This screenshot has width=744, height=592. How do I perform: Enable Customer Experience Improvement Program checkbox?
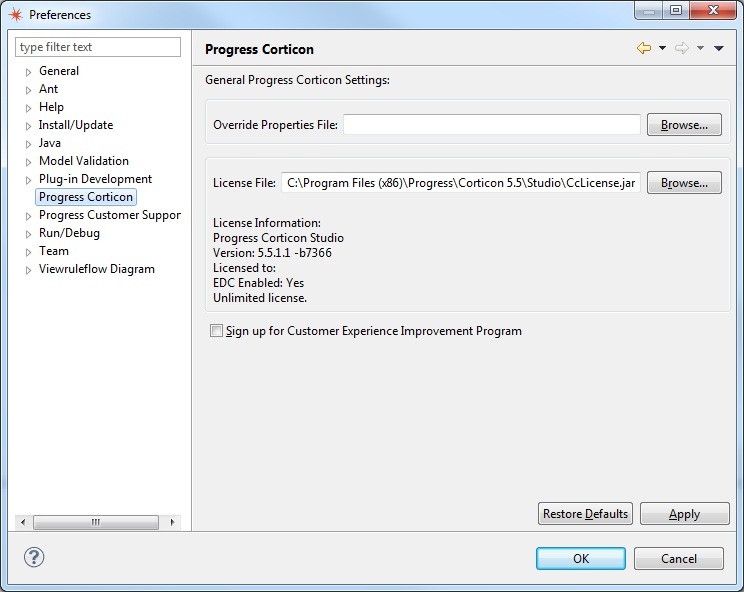(216, 331)
